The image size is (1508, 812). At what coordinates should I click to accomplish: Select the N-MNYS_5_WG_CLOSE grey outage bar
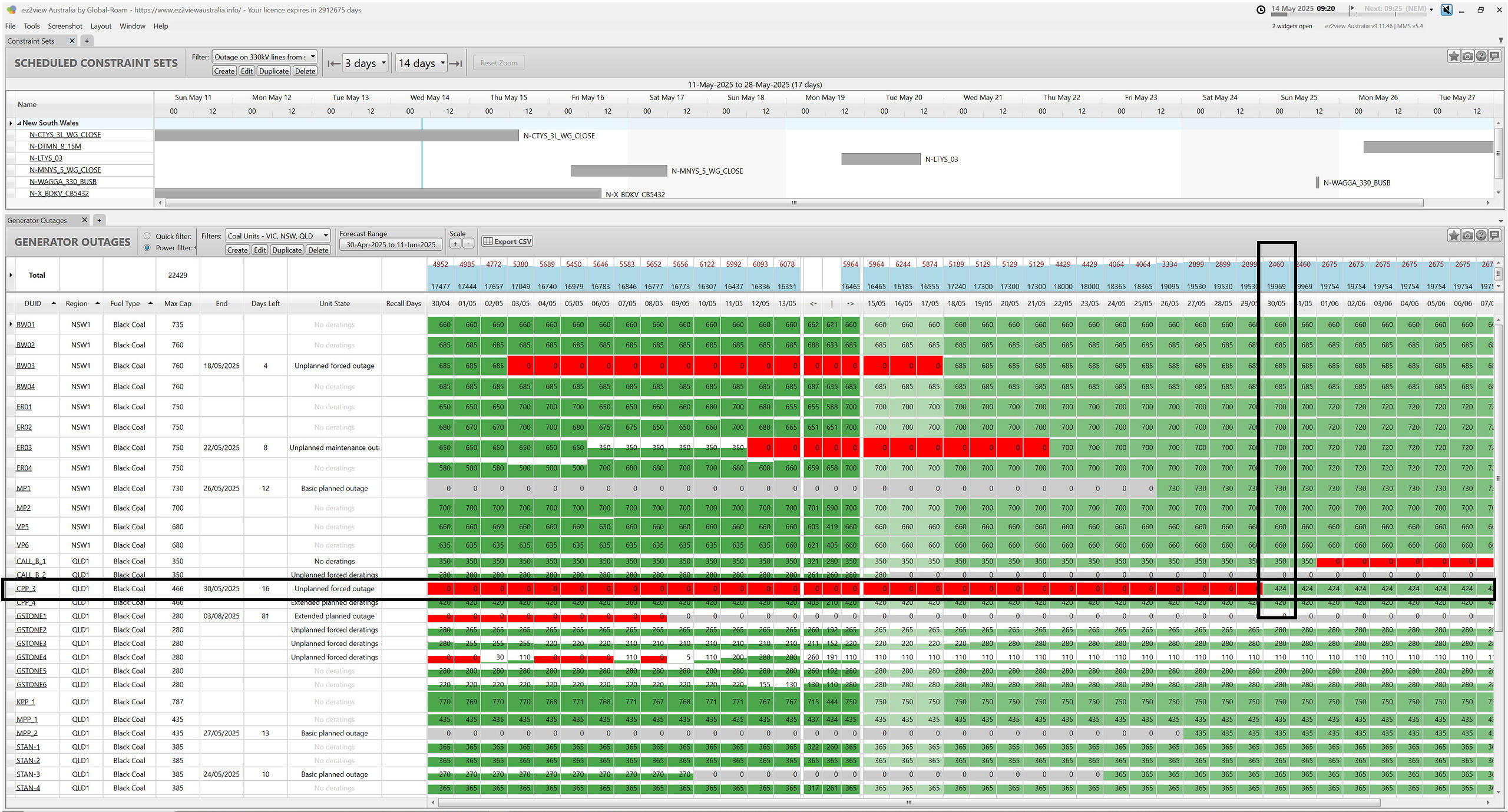619,171
